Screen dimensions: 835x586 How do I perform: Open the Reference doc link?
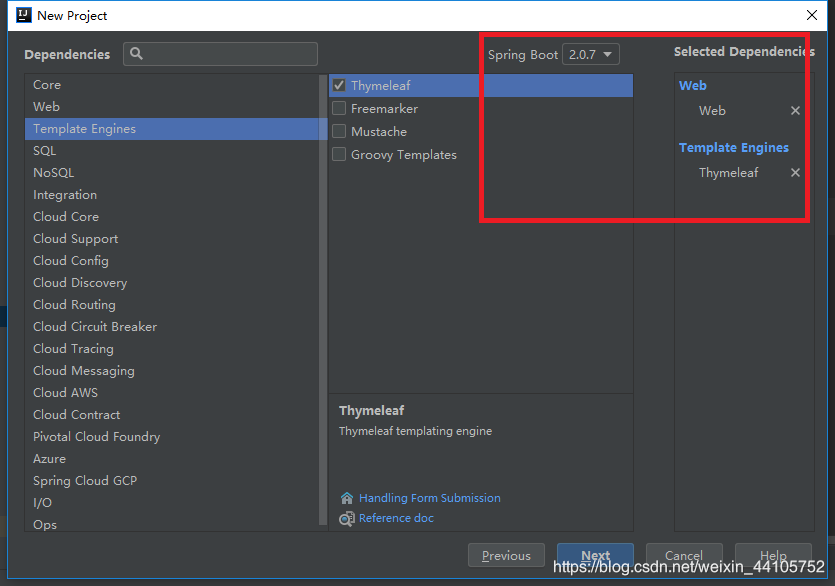[396, 518]
